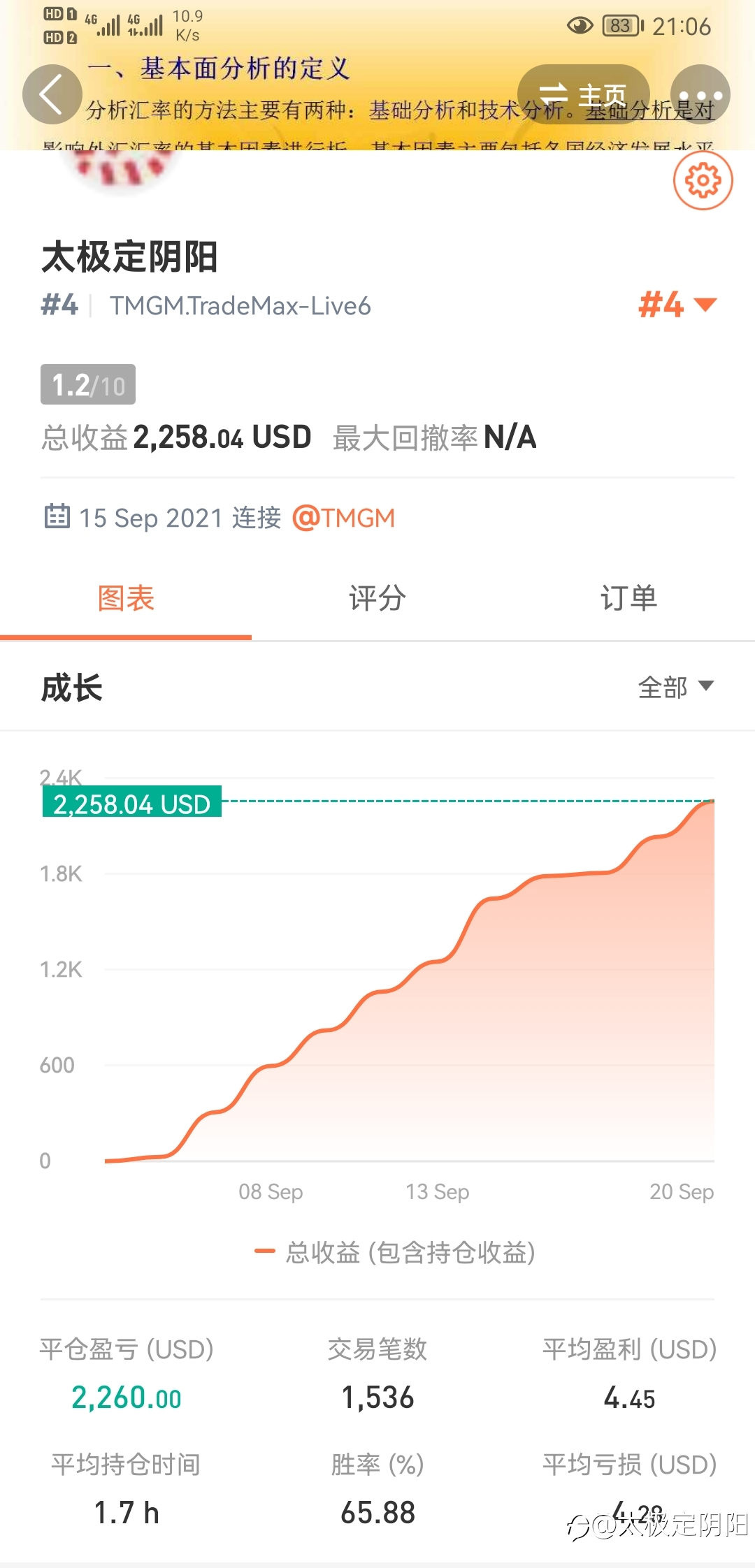
Task: Tap the calendar icon beside 15 Sep 2021
Action: 57,516
